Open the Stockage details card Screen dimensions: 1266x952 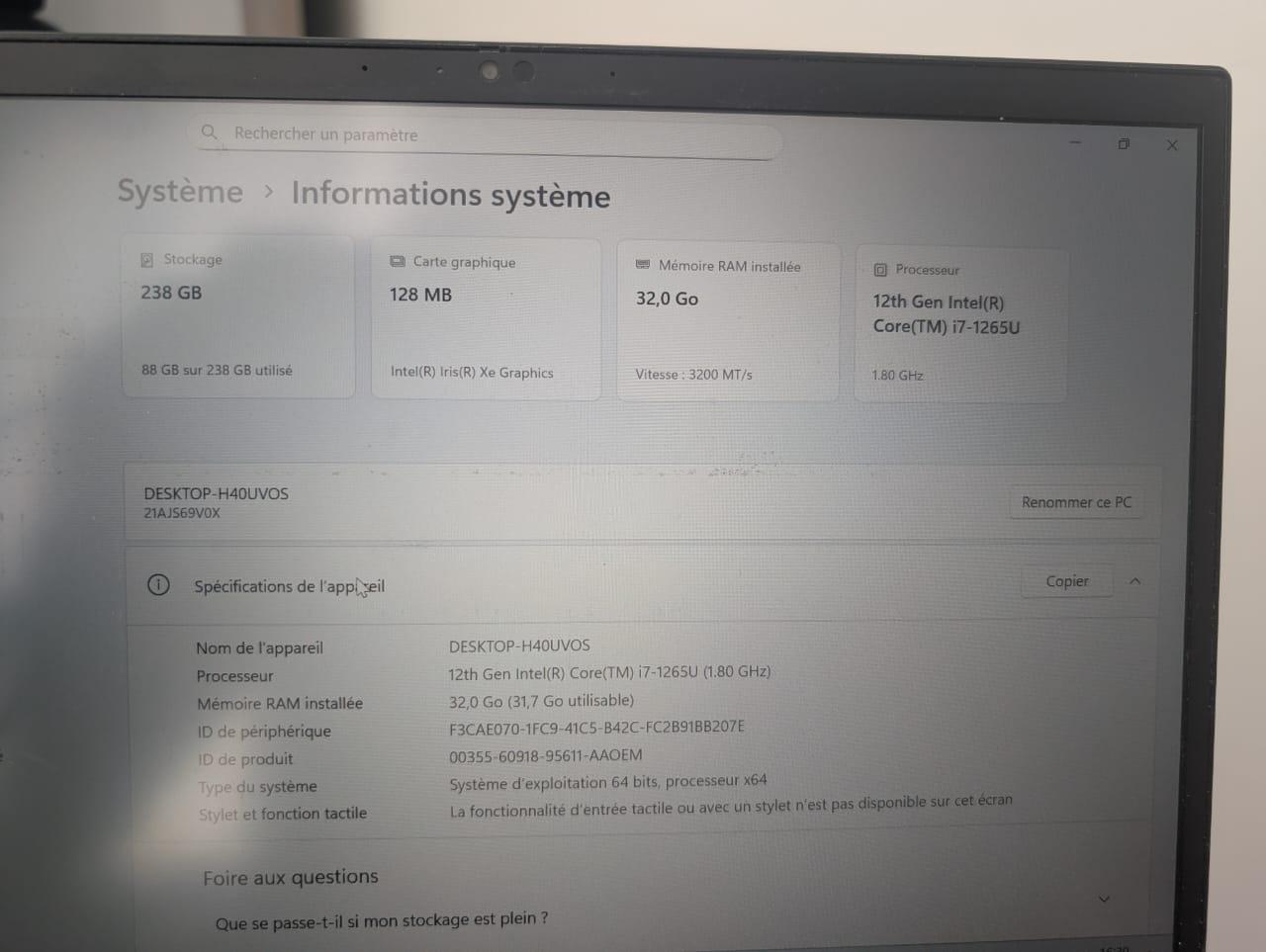tap(237, 314)
